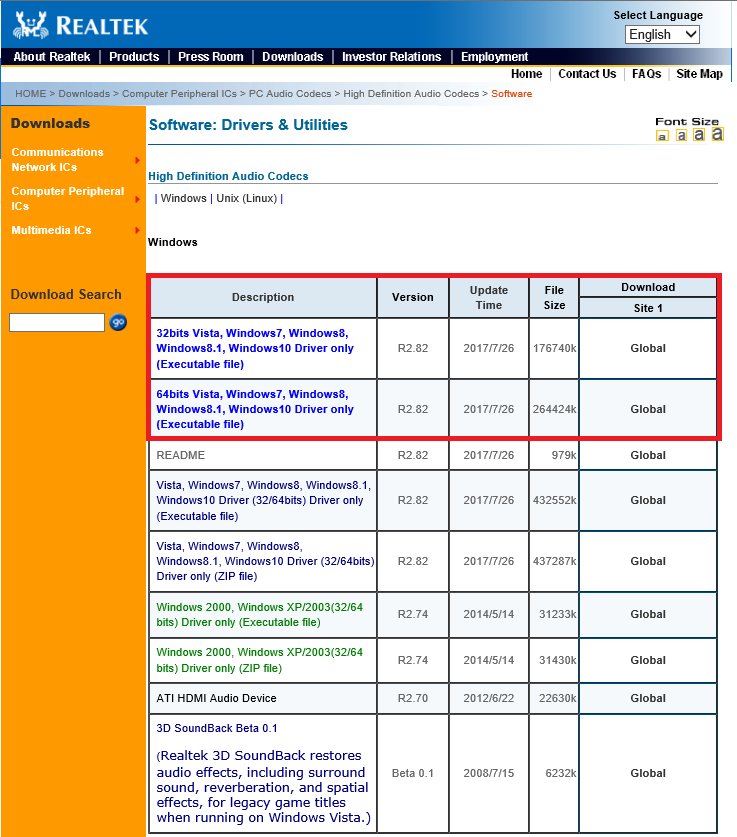737x837 pixels.
Task: Open About Realtek menu
Action: (x=52, y=57)
